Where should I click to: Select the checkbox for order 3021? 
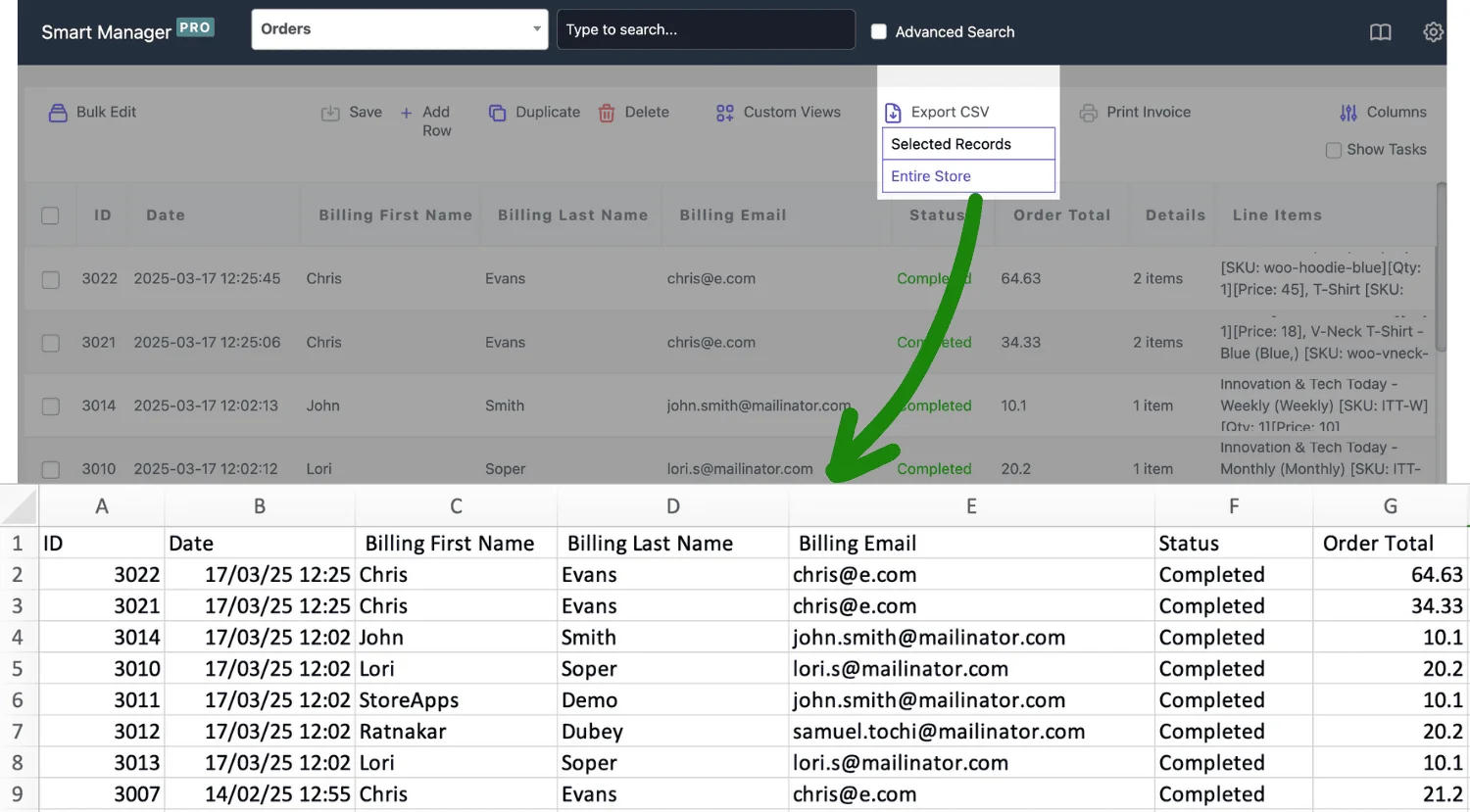[x=51, y=343]
